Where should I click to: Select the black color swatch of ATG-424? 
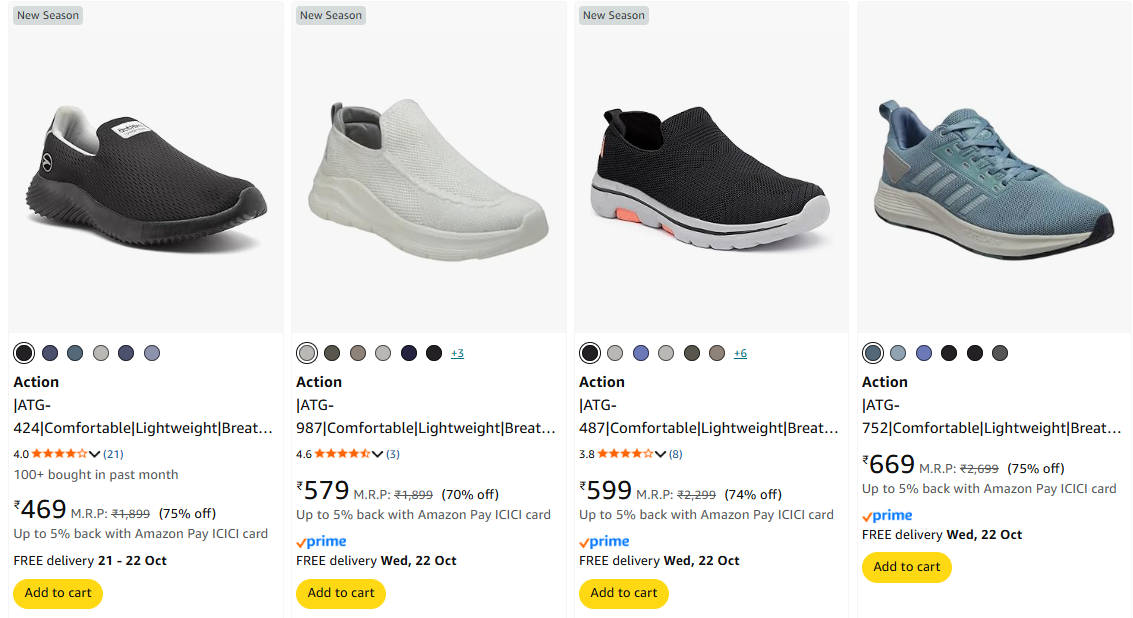pyautogui.click(x=24, y=353)
